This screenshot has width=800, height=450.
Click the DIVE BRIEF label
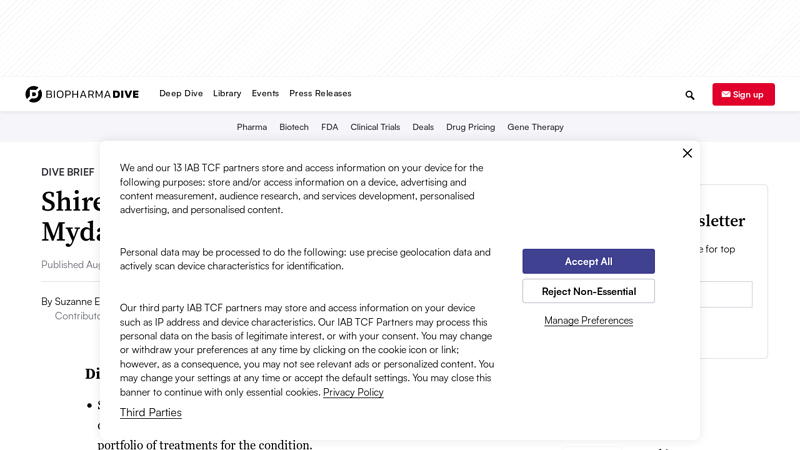tap(68, 172)
